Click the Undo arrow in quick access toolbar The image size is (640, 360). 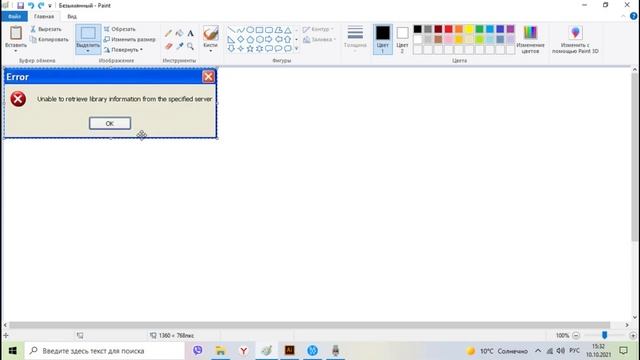pyautogui.click(x=31, y=5)
